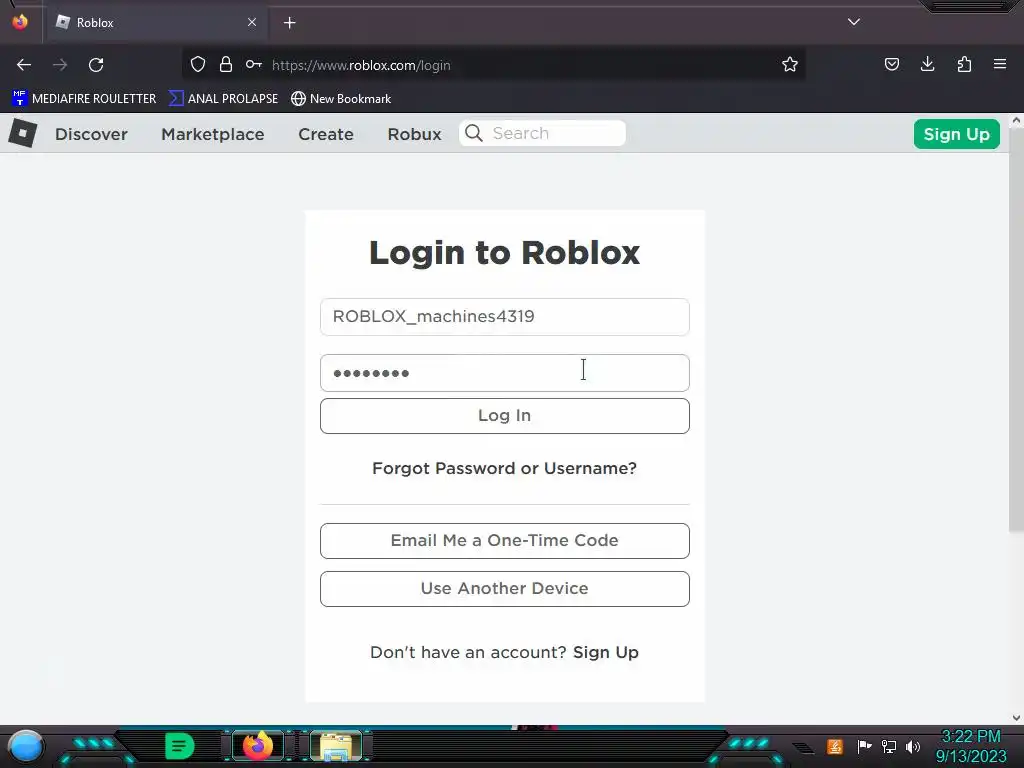Go back with the browser back arrow
1024x768 pixels.
click(24, 65)
